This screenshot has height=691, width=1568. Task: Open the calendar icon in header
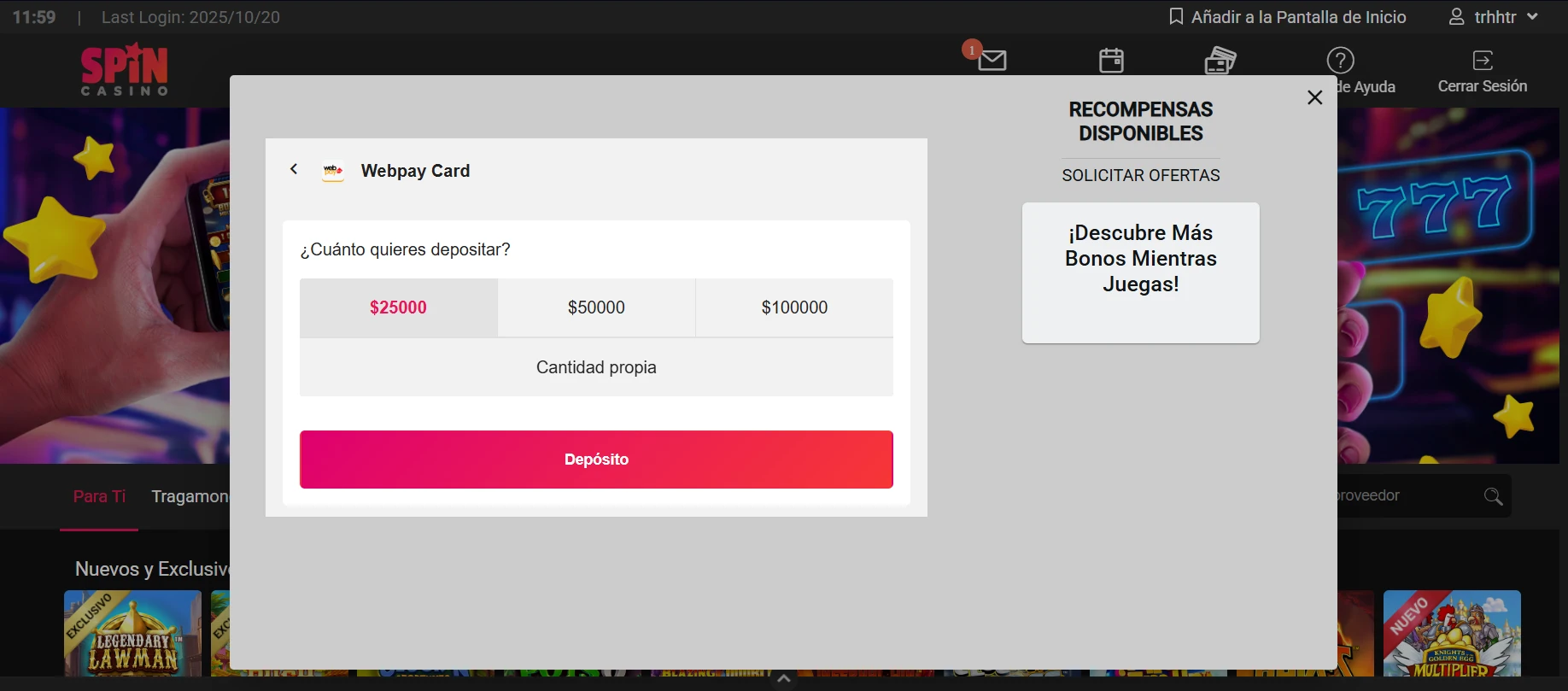point(1111,61)
